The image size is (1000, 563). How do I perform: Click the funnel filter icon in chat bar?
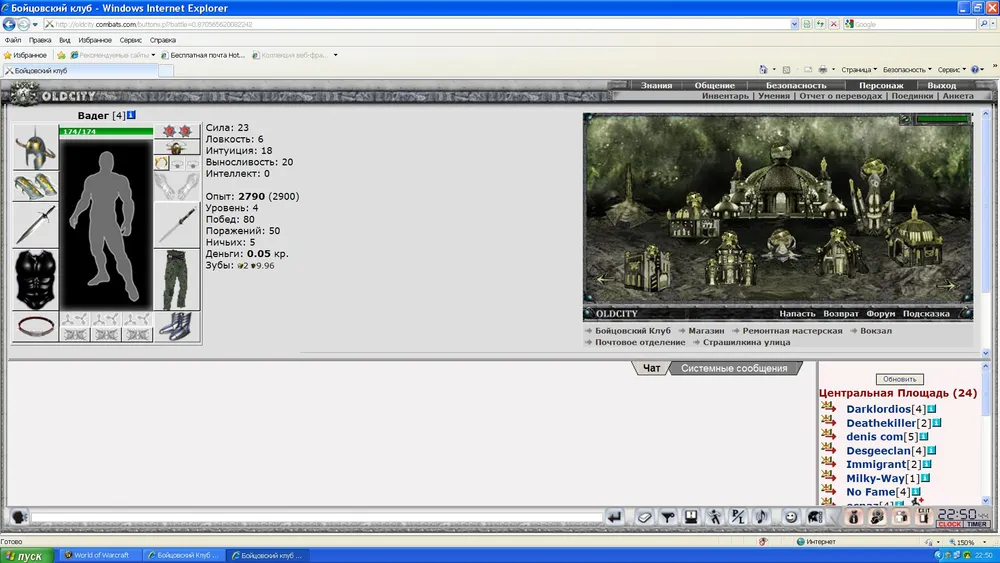(667, 517)
